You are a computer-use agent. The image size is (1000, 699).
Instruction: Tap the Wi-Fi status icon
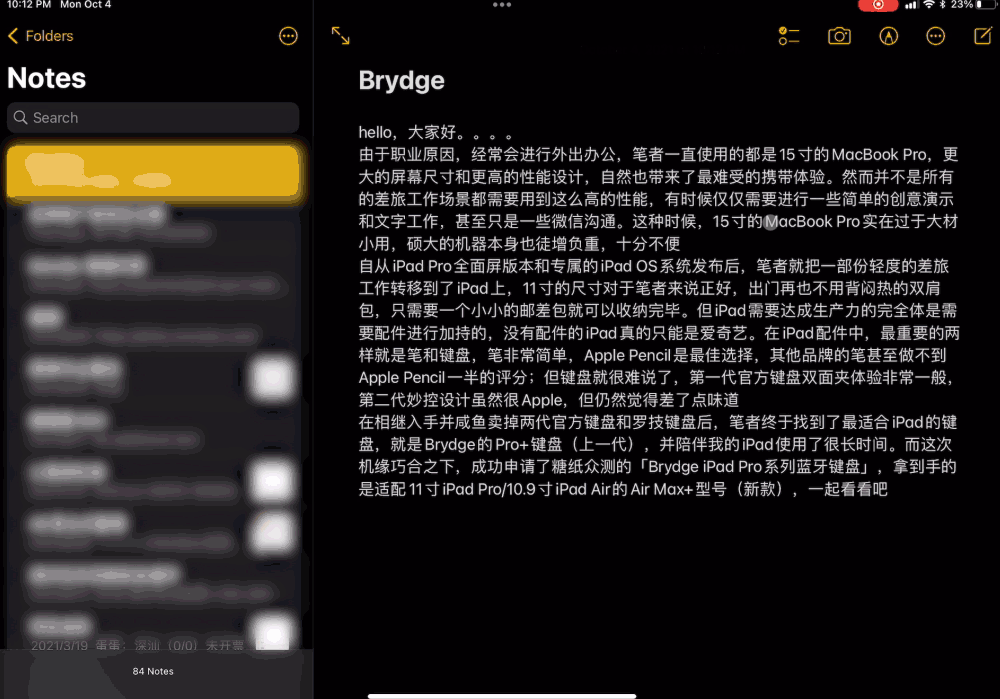[929, 5]
